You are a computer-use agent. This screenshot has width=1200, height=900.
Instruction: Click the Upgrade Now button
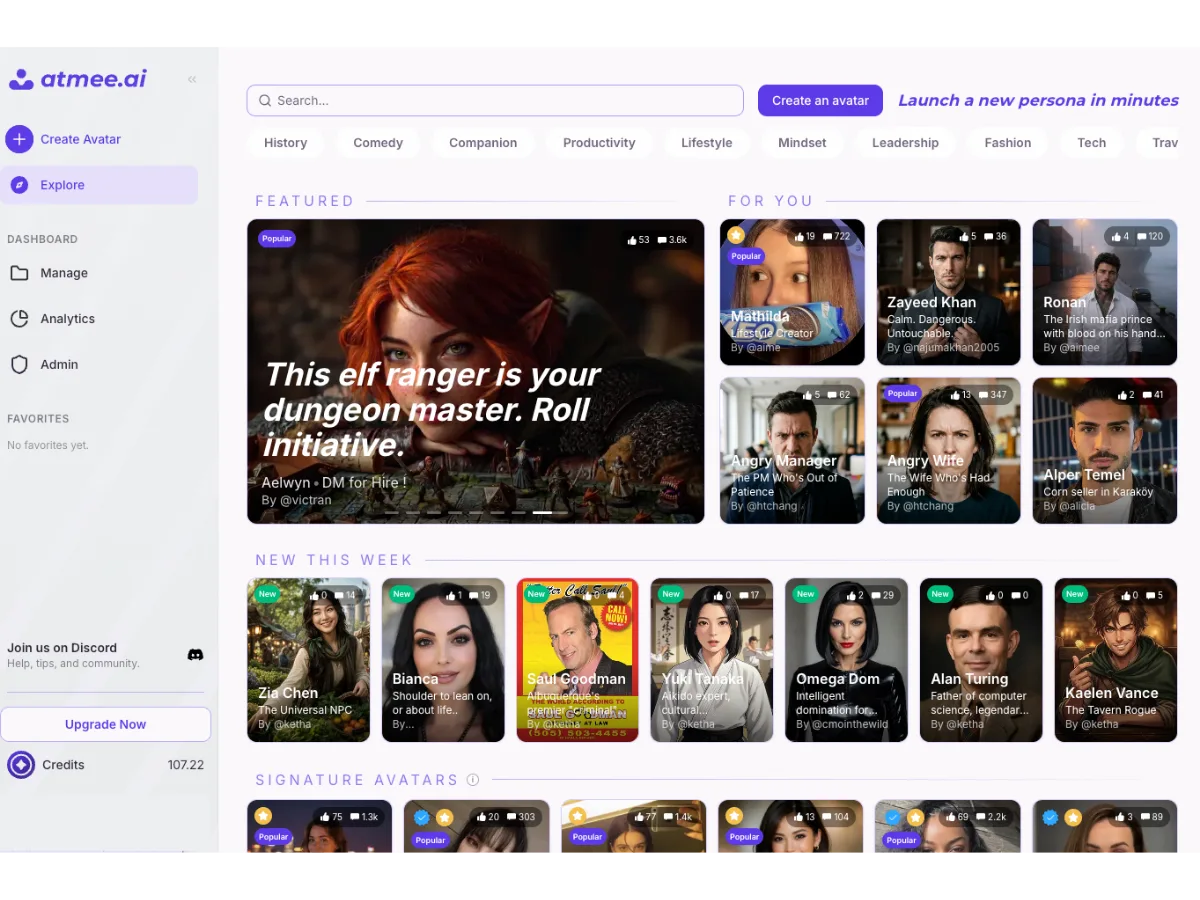tap(105, 724)
